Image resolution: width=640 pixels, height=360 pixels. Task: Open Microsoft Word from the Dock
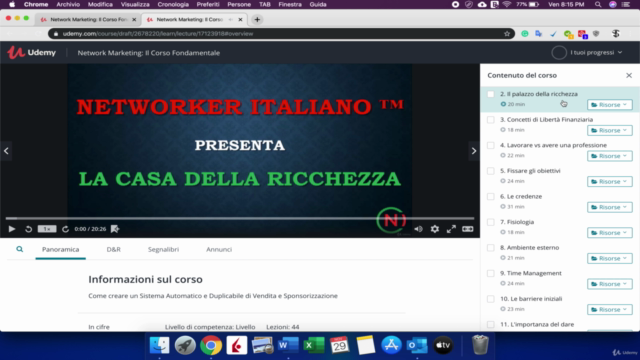[x=288, y=345]
